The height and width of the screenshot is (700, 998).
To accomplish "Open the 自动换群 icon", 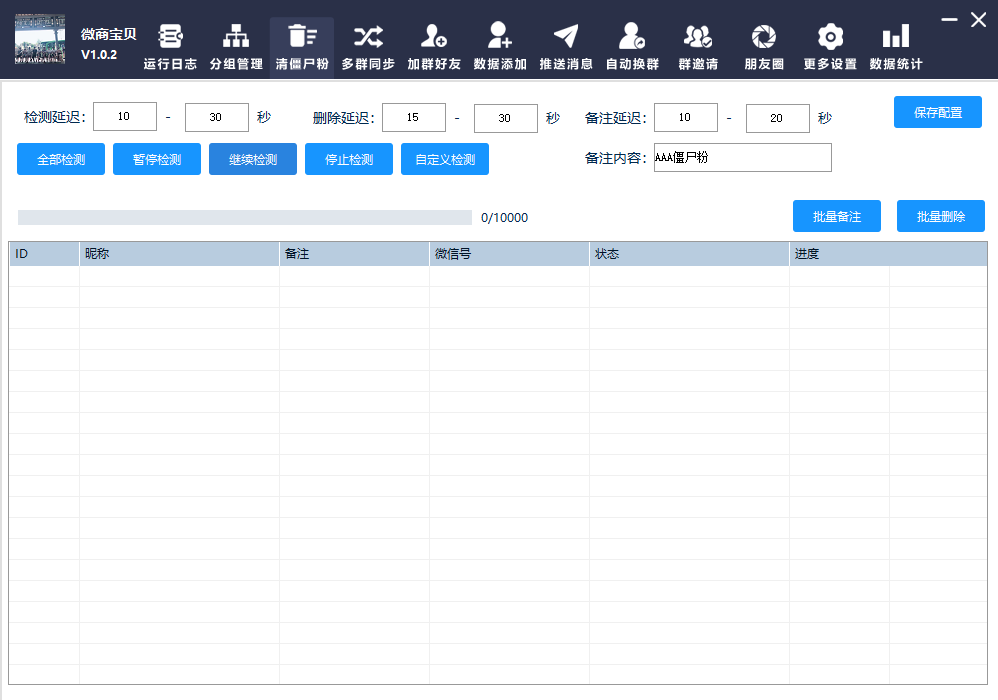I will [632, 38].
